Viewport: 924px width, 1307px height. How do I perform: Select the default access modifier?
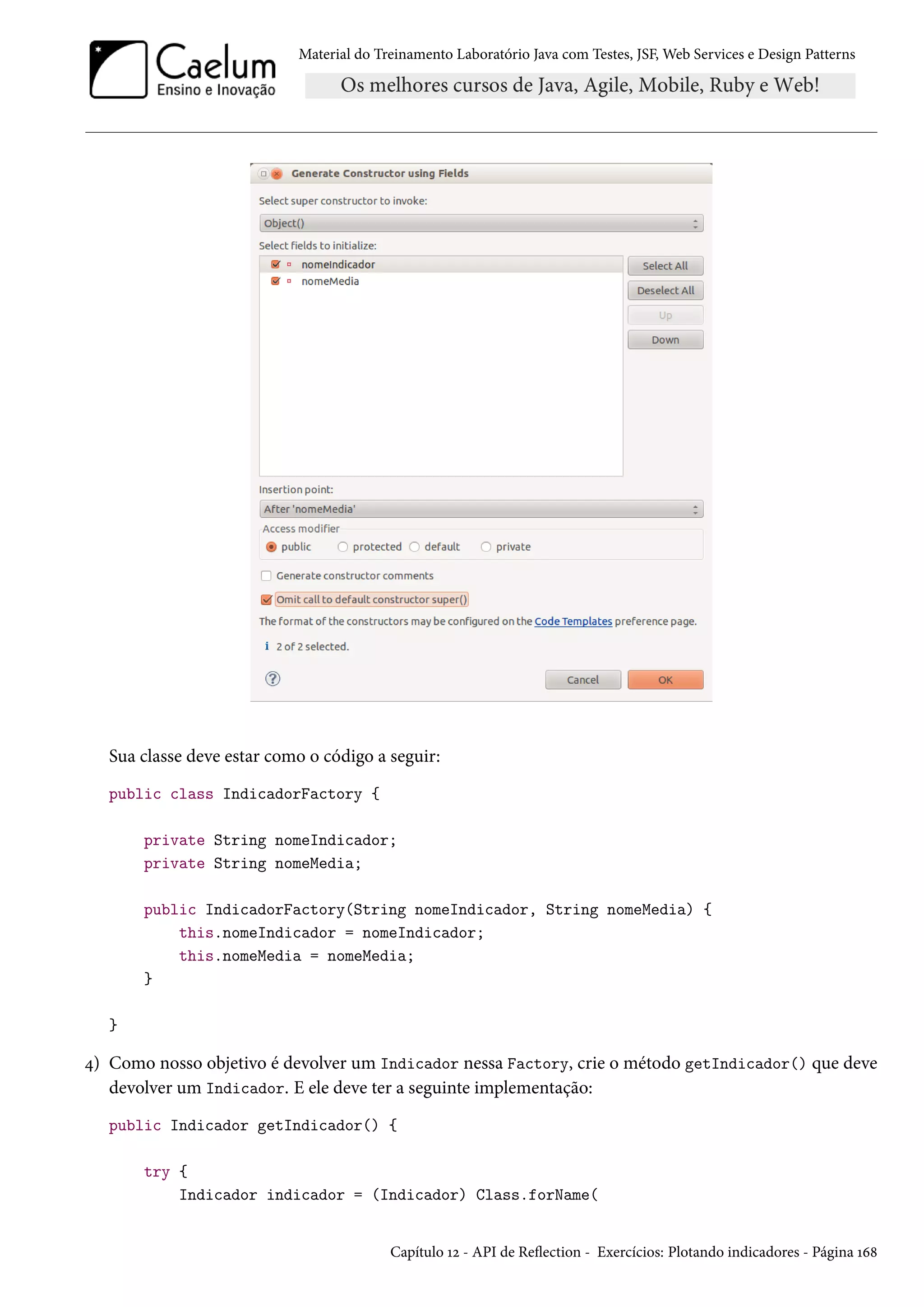point(414,547)
